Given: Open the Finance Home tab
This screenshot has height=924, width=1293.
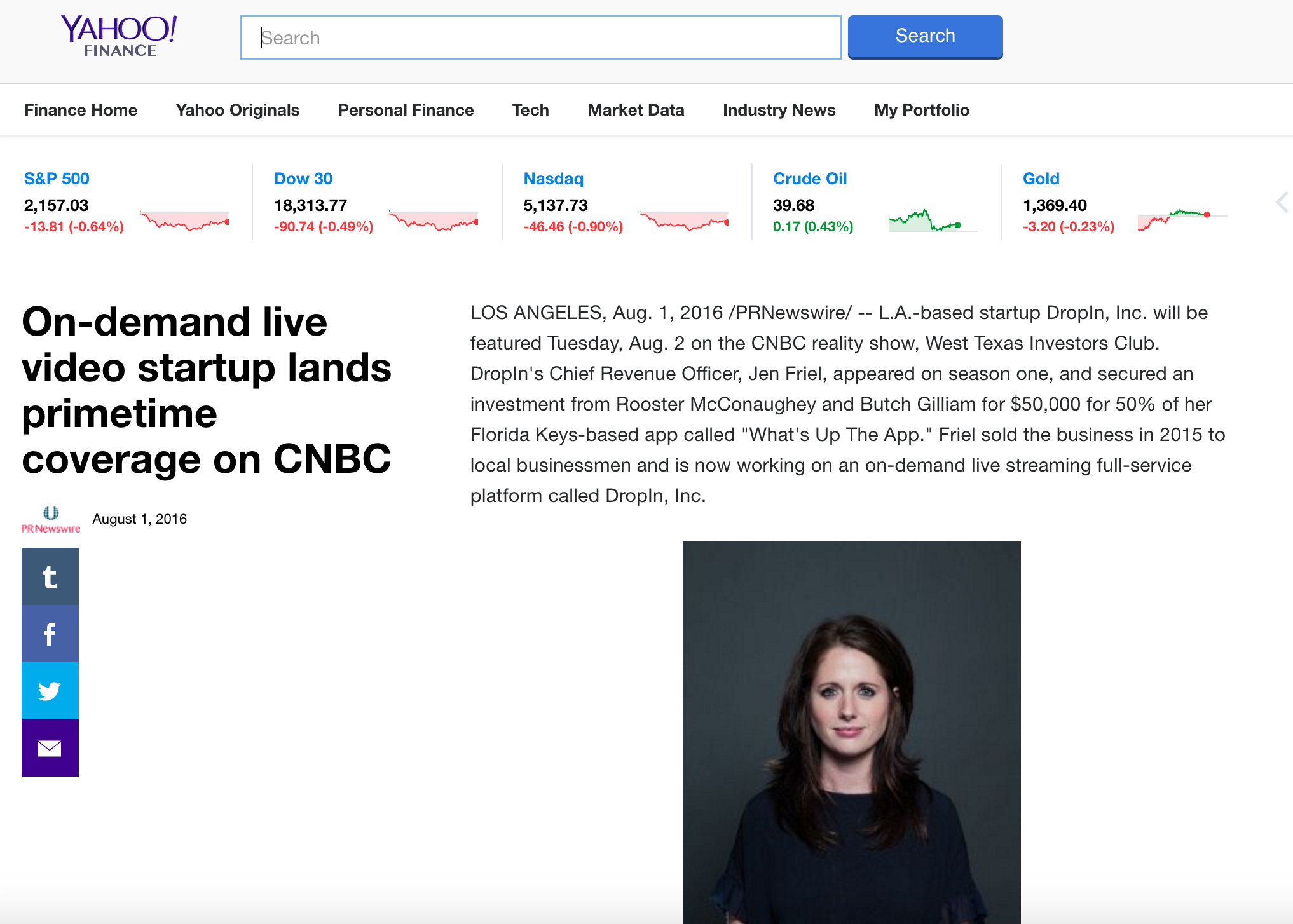Looking at the screenshot, I should (x=81, y=110).
